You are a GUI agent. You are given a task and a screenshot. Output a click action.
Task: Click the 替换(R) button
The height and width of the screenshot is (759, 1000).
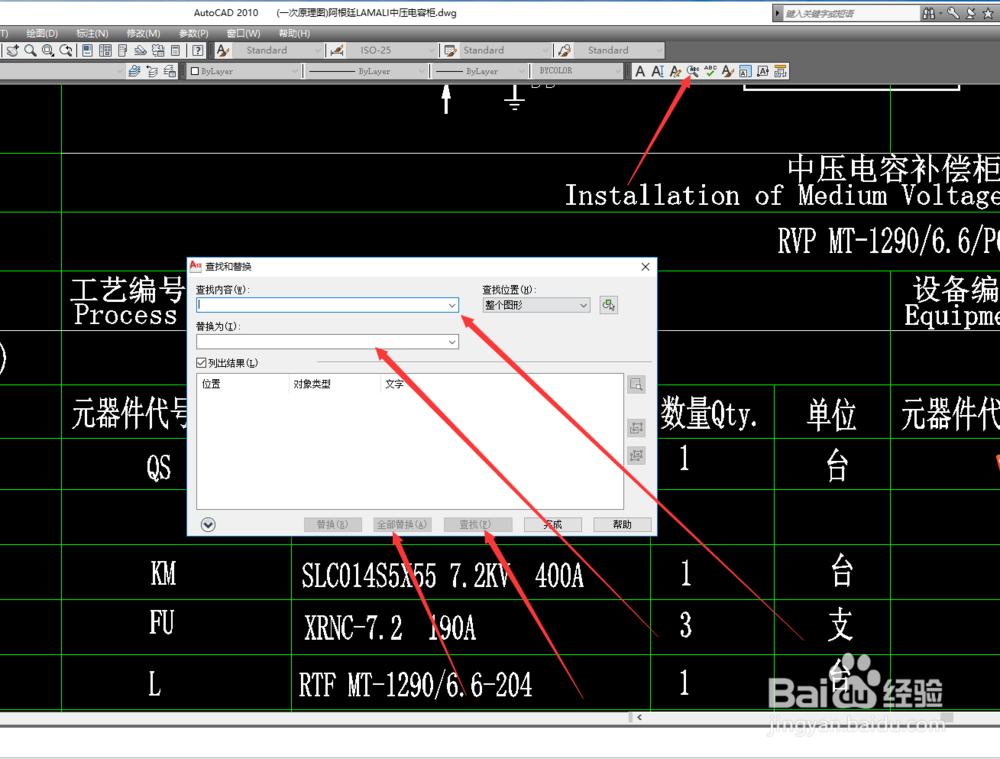click(333, 524)
